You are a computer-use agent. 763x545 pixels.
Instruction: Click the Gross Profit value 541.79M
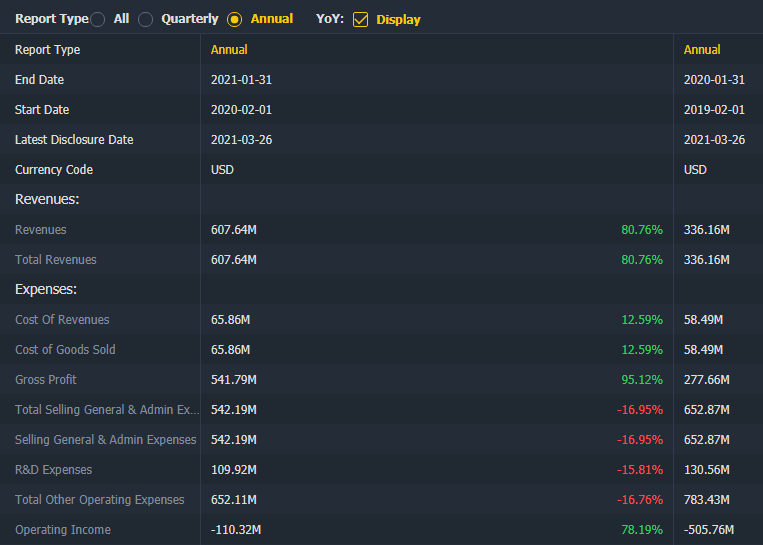234,380
